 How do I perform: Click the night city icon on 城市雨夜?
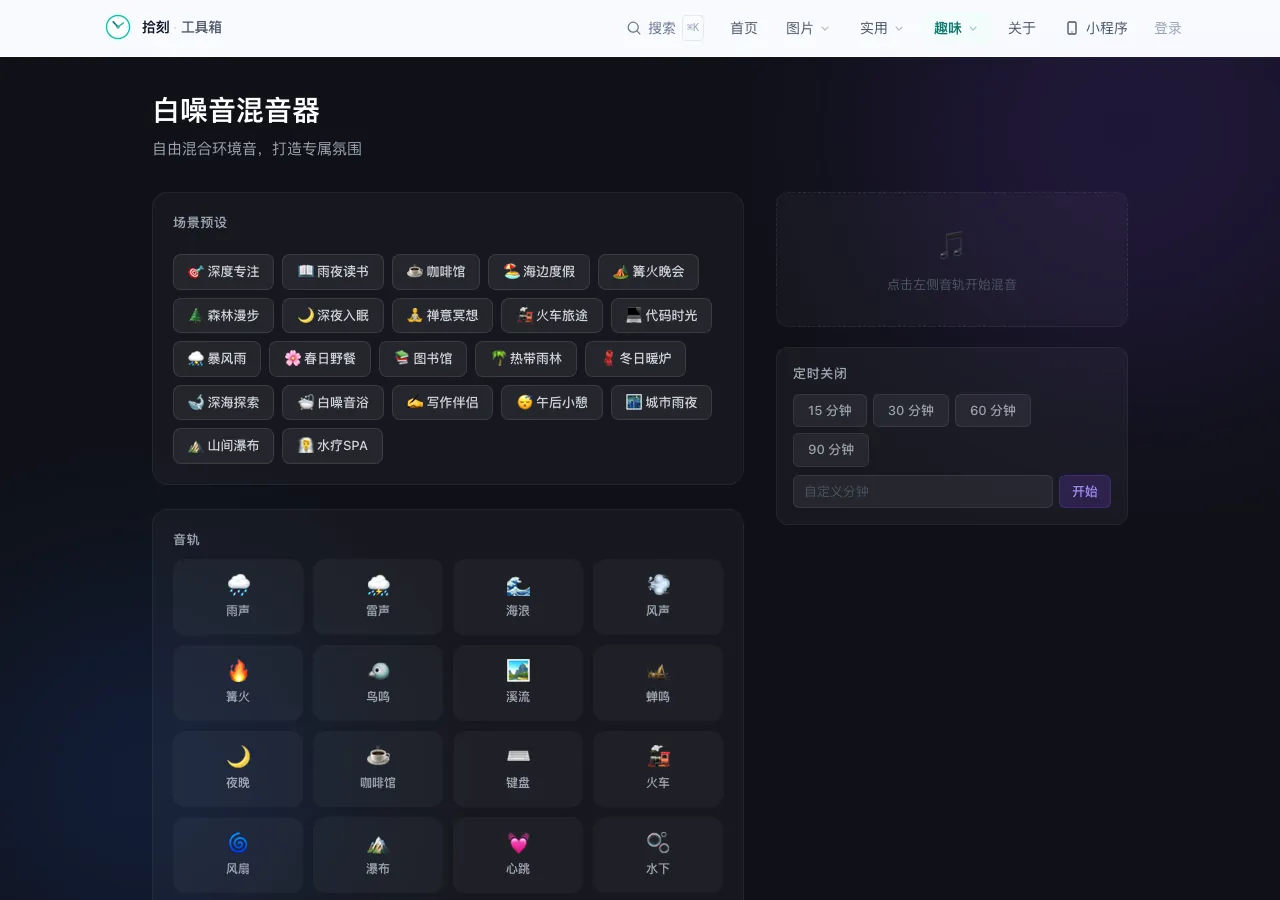[634, 402]
